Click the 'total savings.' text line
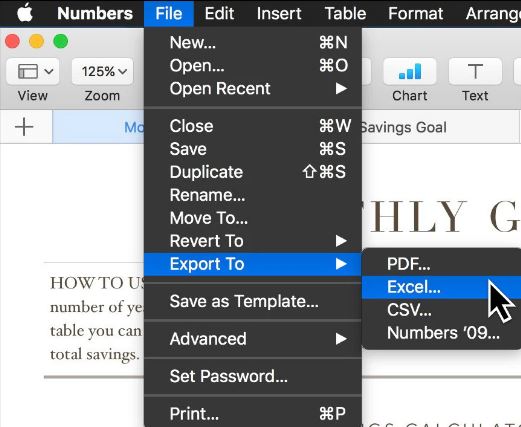Screen dimensions: 521x427 (95, 354)
